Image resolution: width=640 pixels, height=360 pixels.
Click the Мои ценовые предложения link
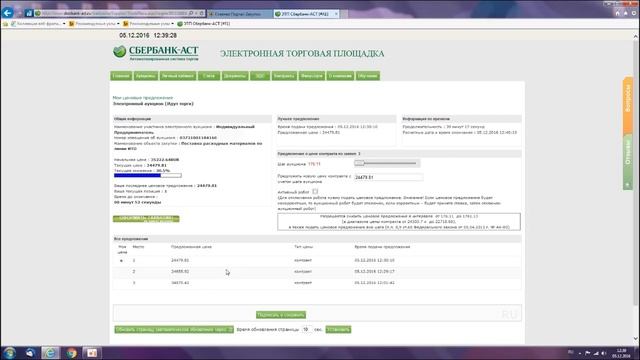coord(143,98)
